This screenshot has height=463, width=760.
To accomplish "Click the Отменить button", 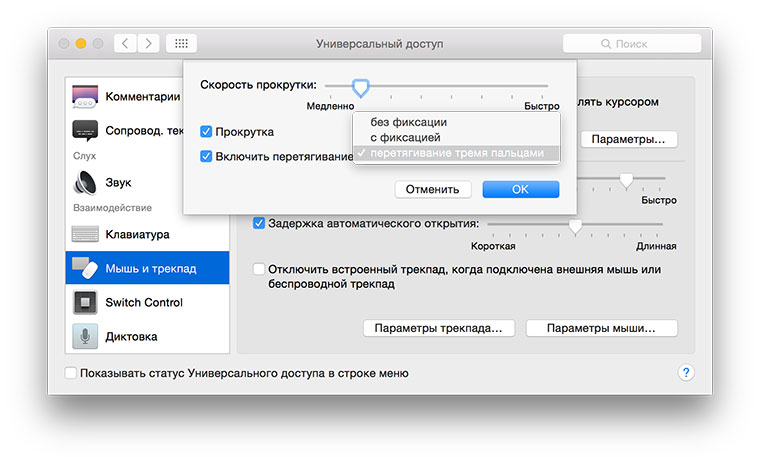I will point(433,189).
